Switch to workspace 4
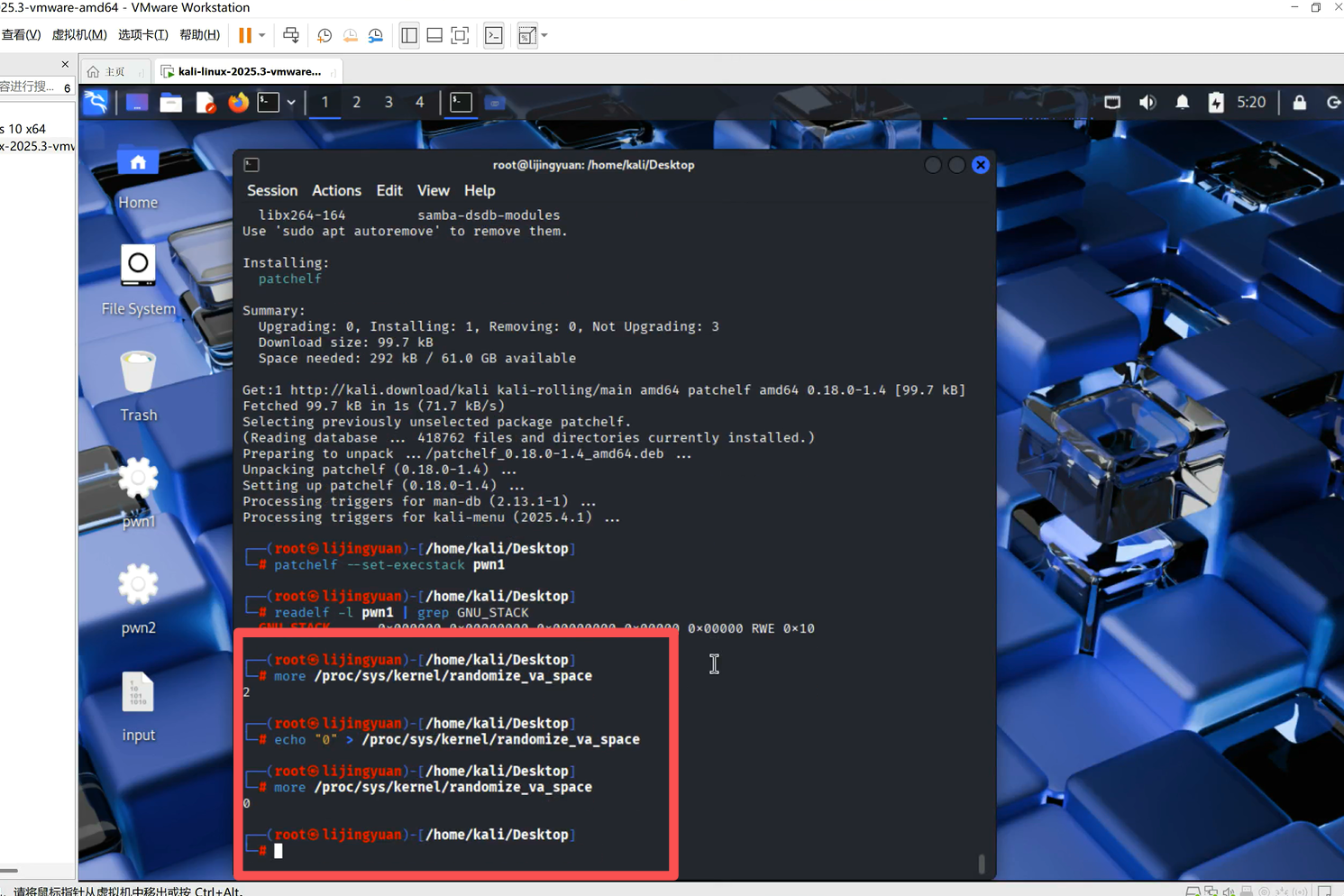1344x896 pixels. click(420, 103)
